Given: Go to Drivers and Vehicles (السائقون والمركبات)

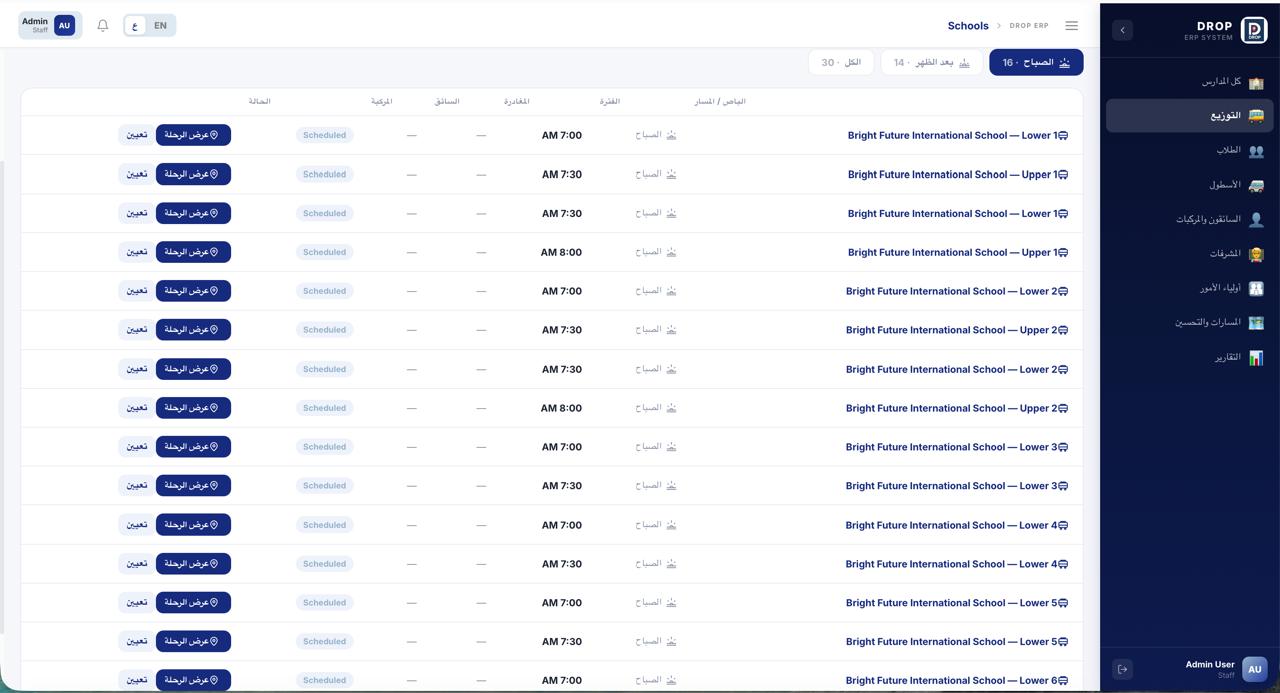Looking at the screenshot, I should (1189, 220).
